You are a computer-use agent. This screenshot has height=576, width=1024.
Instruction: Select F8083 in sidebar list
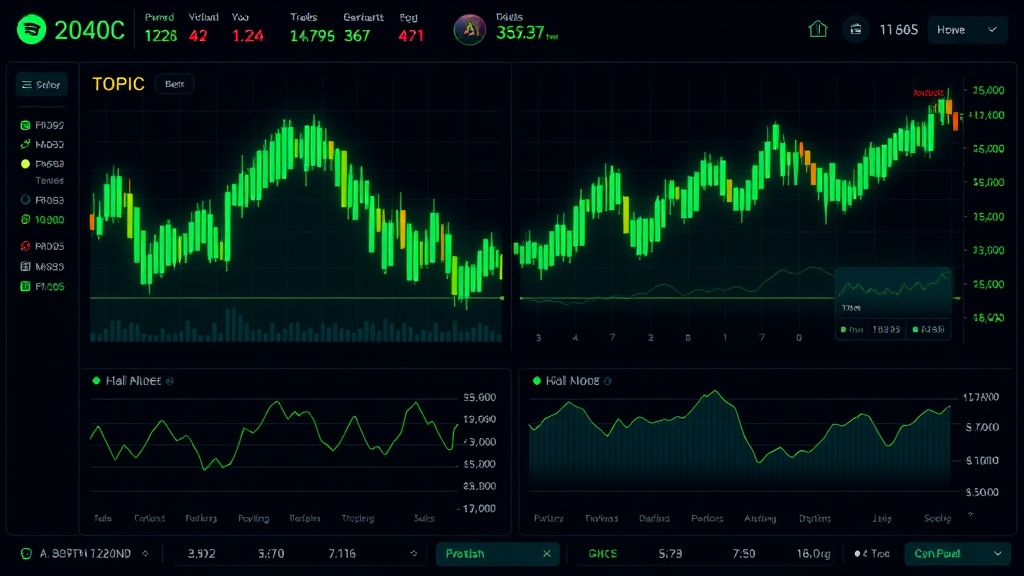coord(50,200)
